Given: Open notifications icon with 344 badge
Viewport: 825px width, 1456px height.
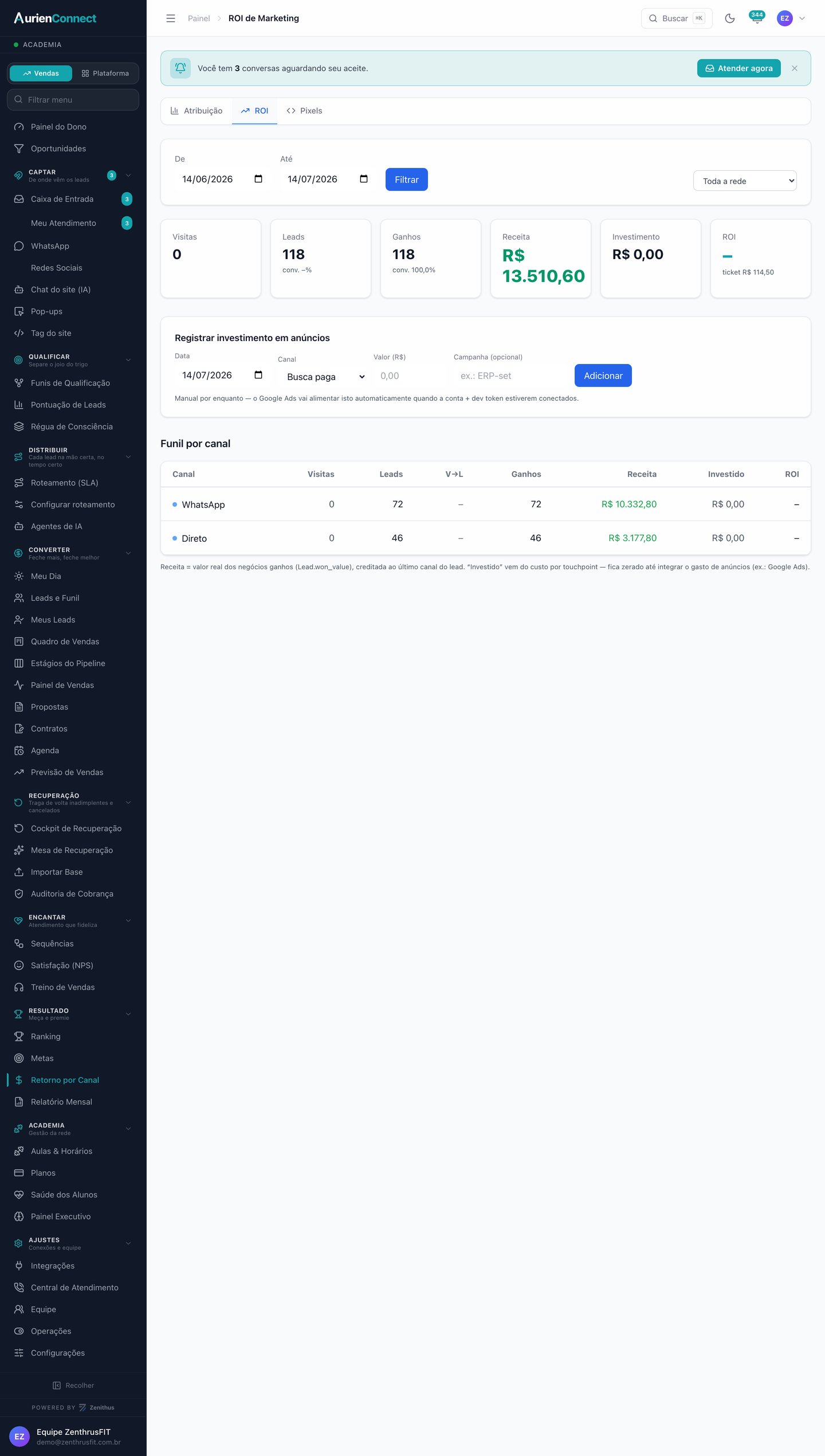Looking at the screenshot, I should click(x=757, y=18).
